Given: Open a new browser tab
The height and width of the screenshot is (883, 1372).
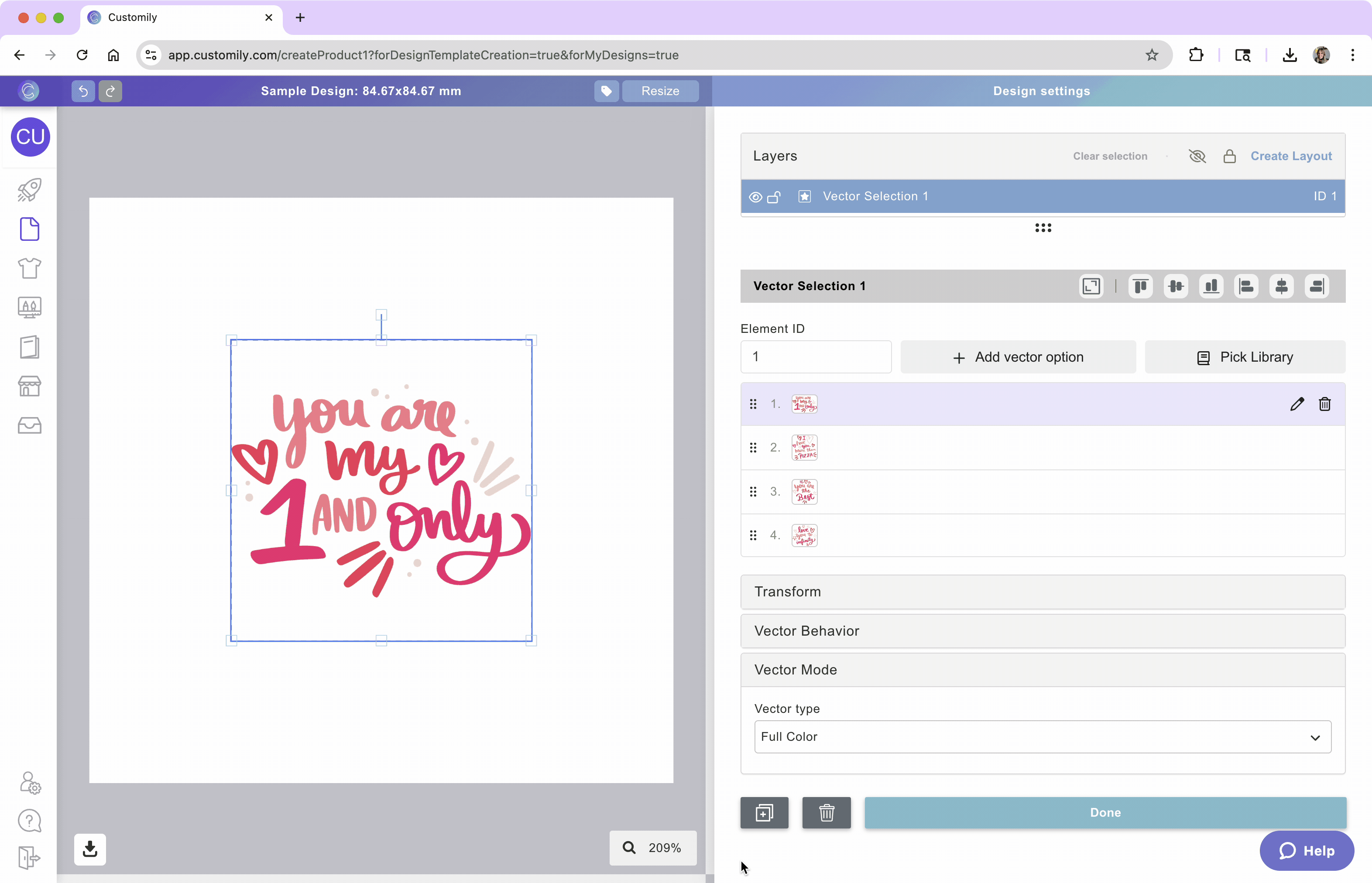Looking at the screenshot, I should [300, 17].
